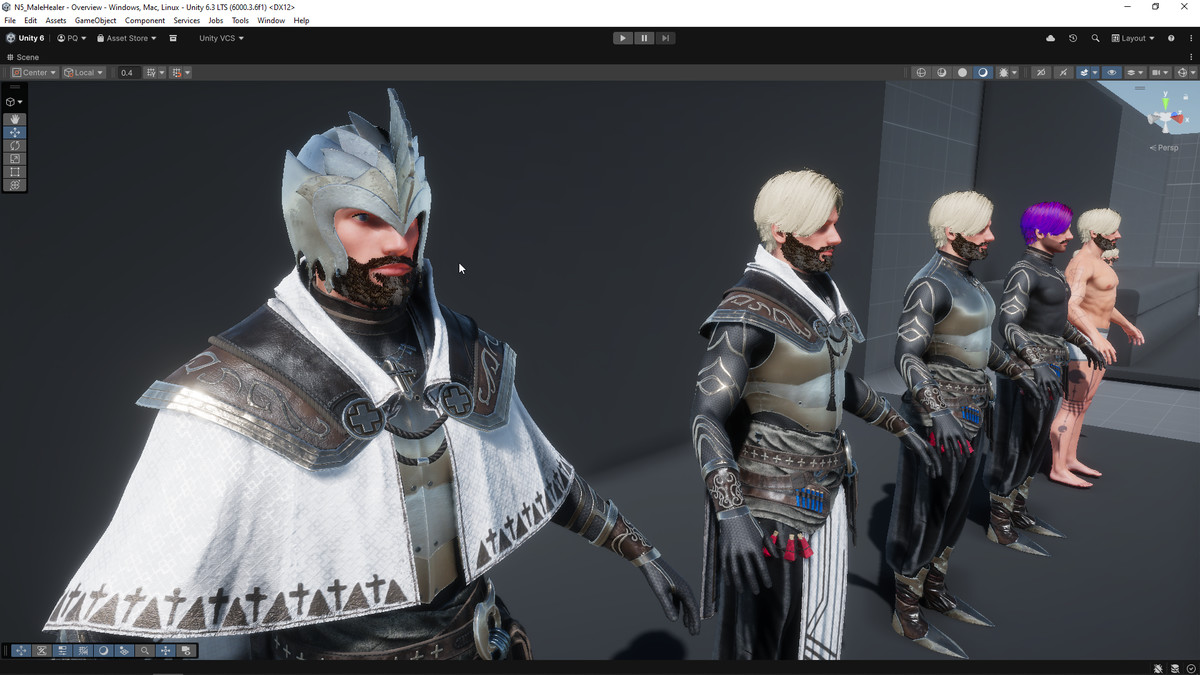Screen dimensions: 1200x675
Task: Click the Unity Cloud icon
Action: [x=1050, y=38]
